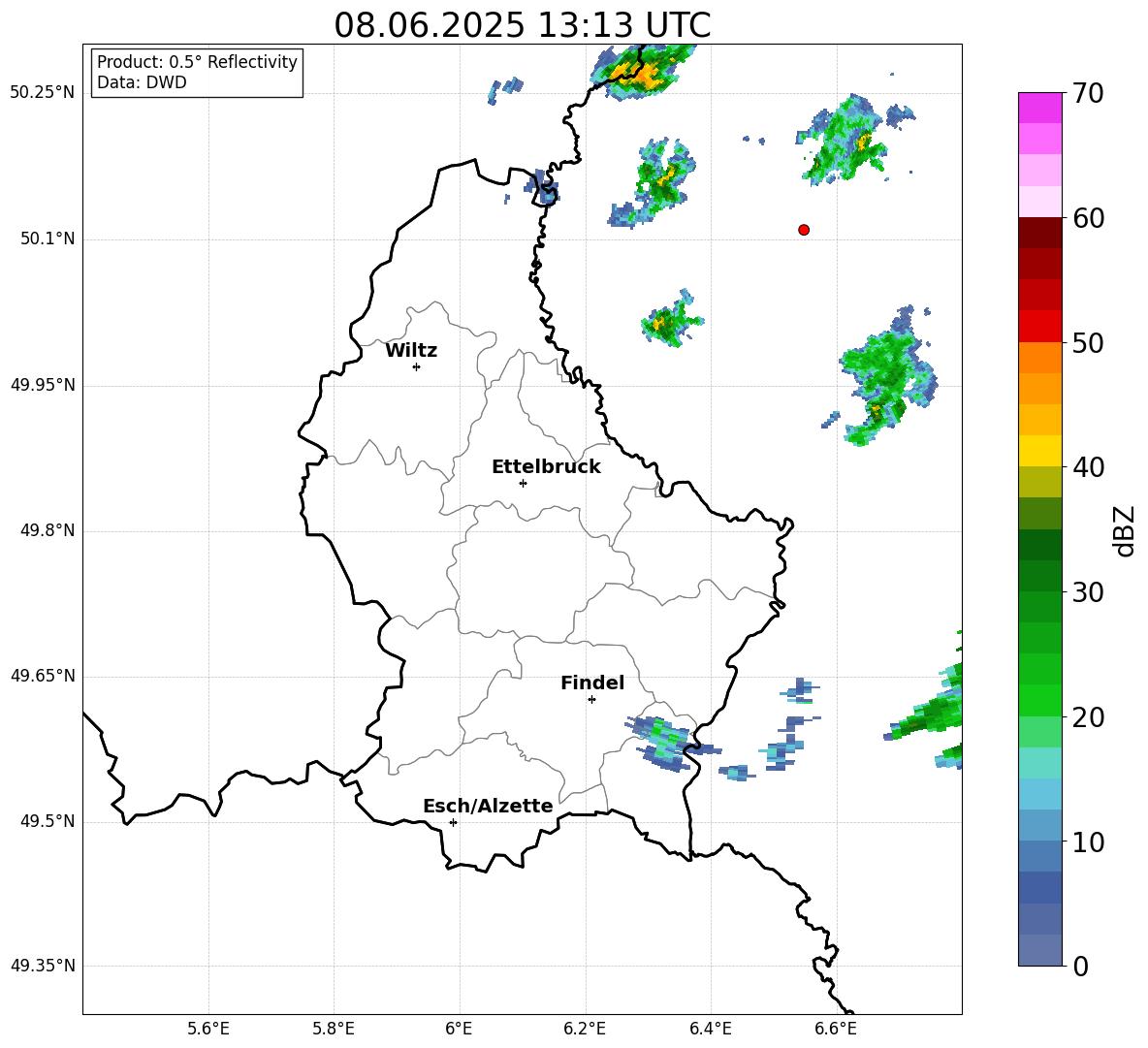This screenshot has width=1148, height=1048.
Task: Click the 6°E longitude label
Action: coord(459,1029)
